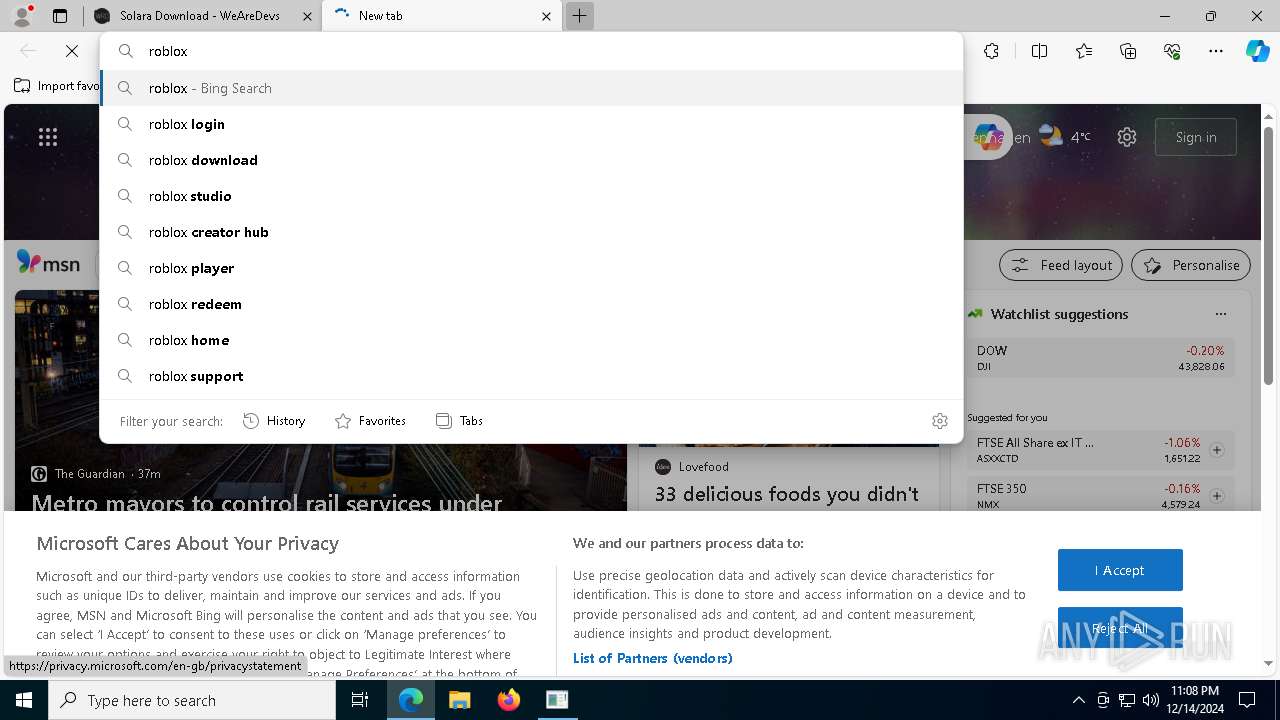Click the Sign in button

1196,137
